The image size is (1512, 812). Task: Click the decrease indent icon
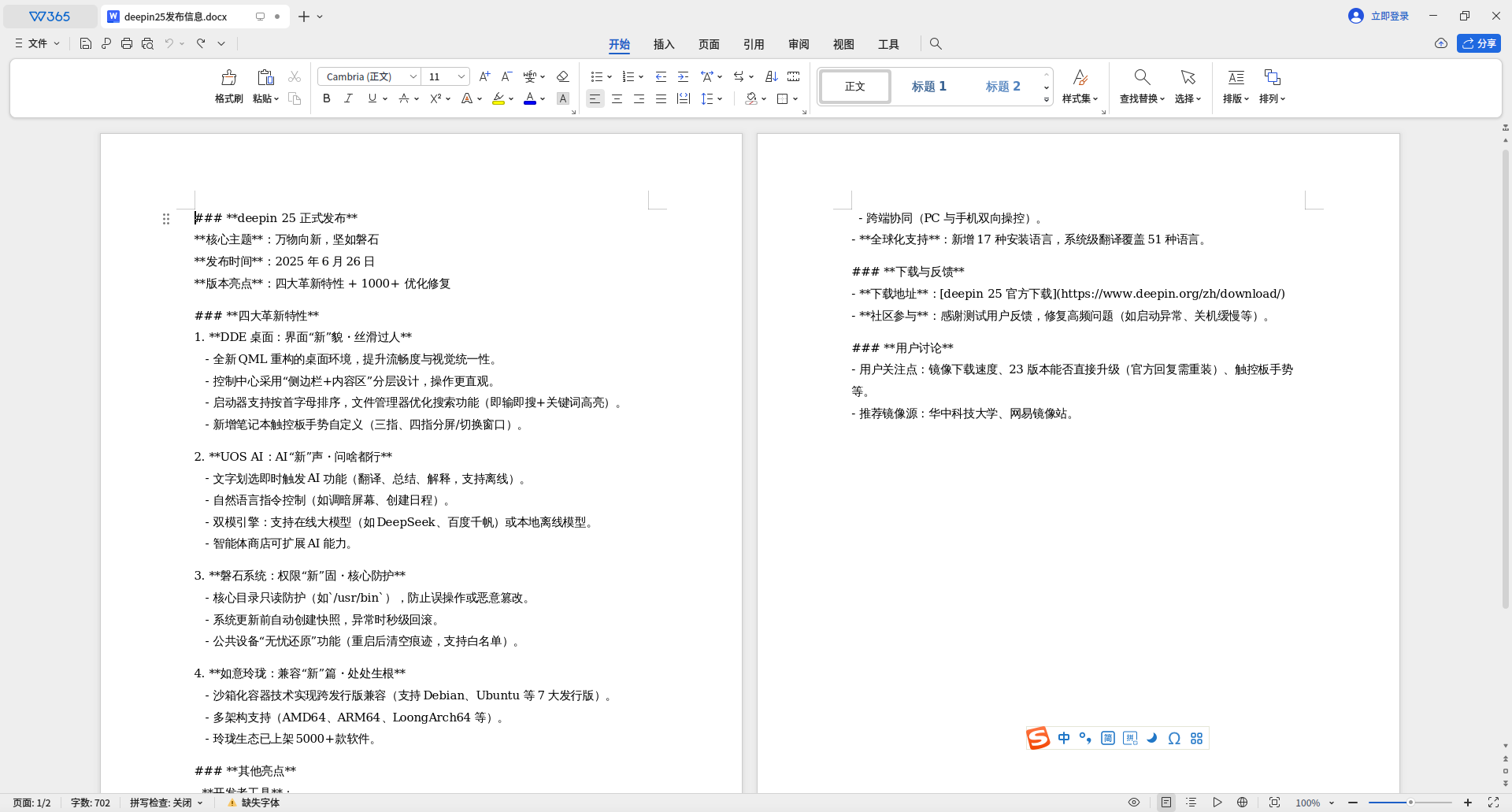click(x=661, y=76)
